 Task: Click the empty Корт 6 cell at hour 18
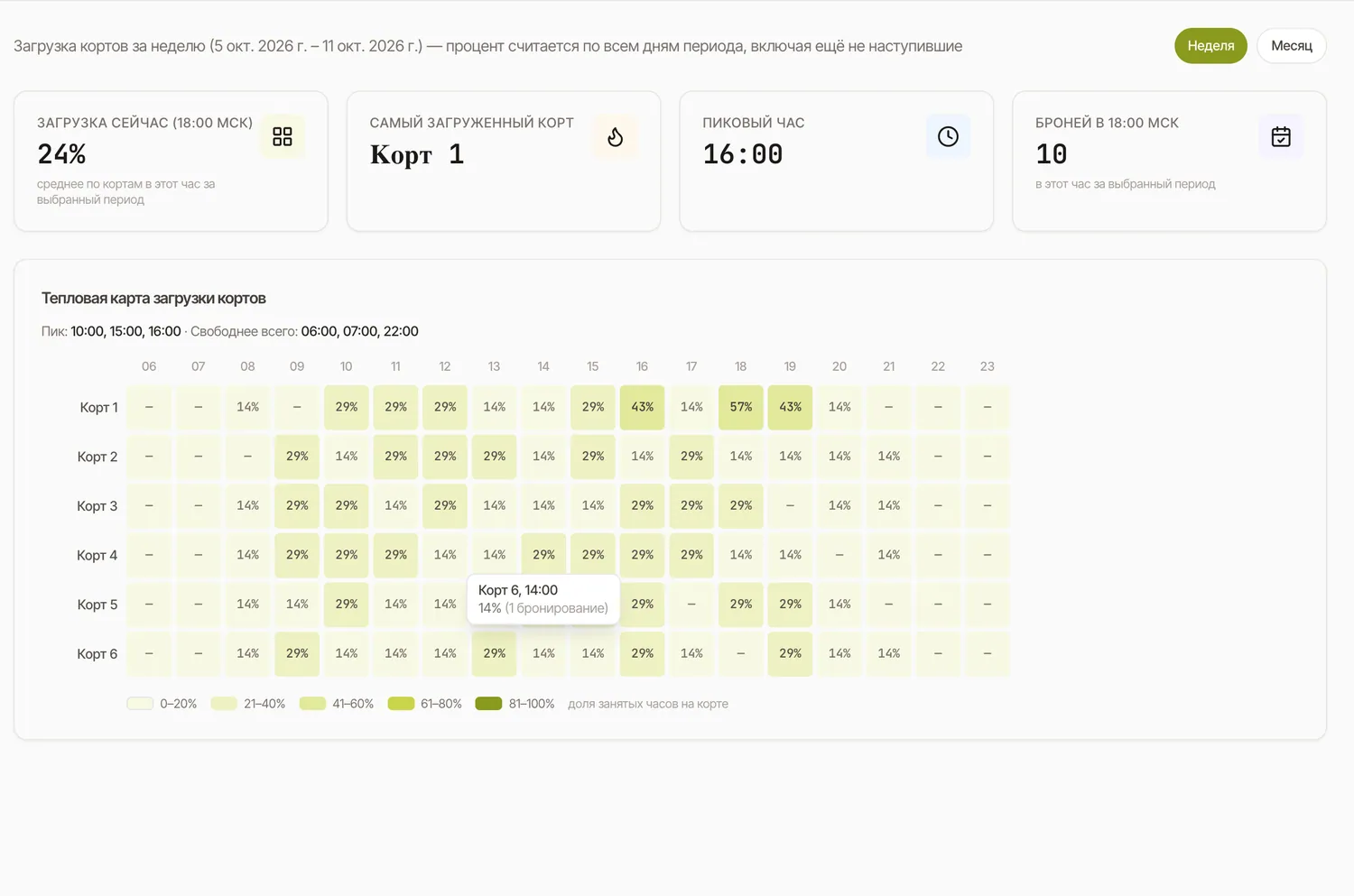pos(741,653)
